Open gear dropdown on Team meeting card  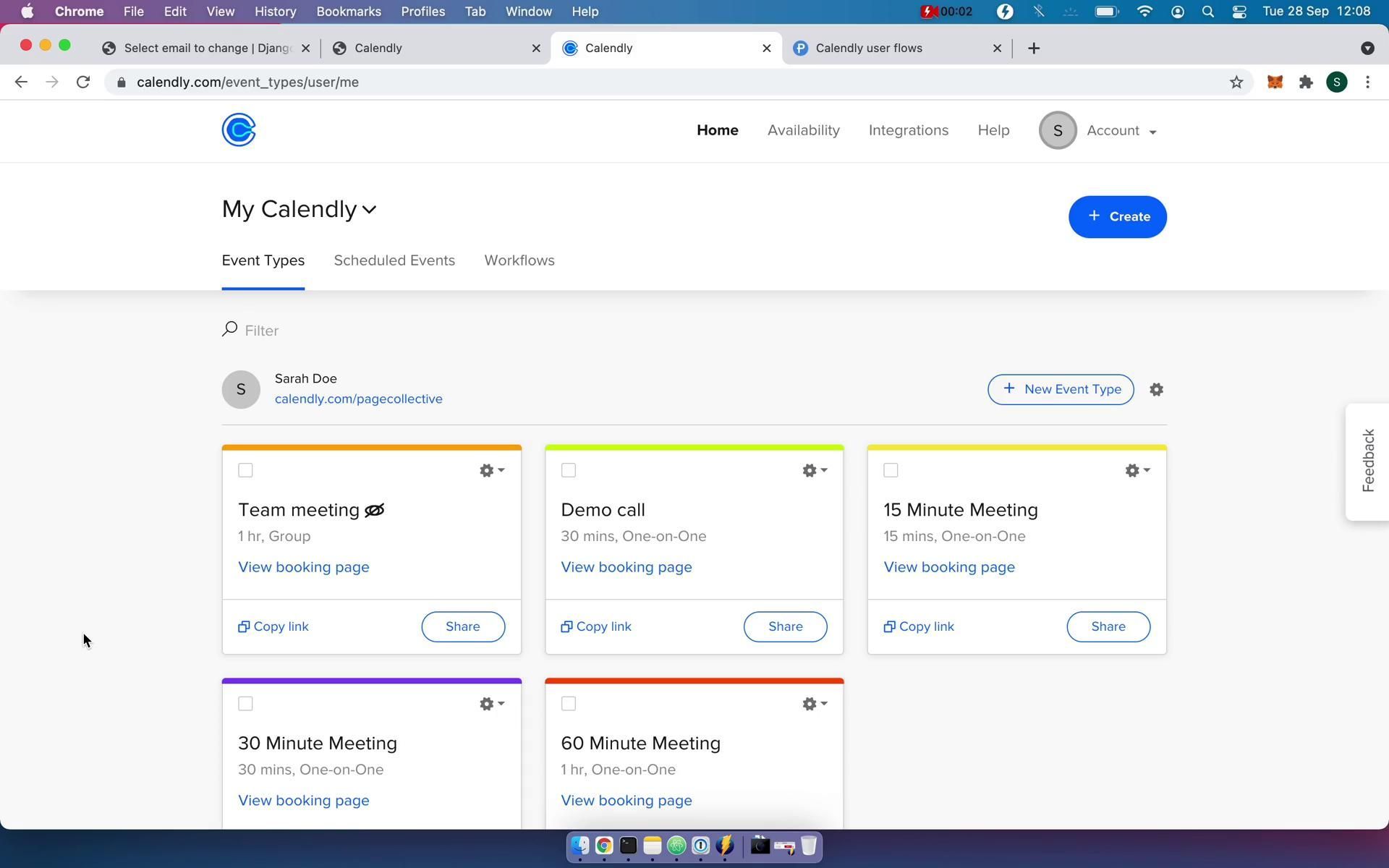491,471
